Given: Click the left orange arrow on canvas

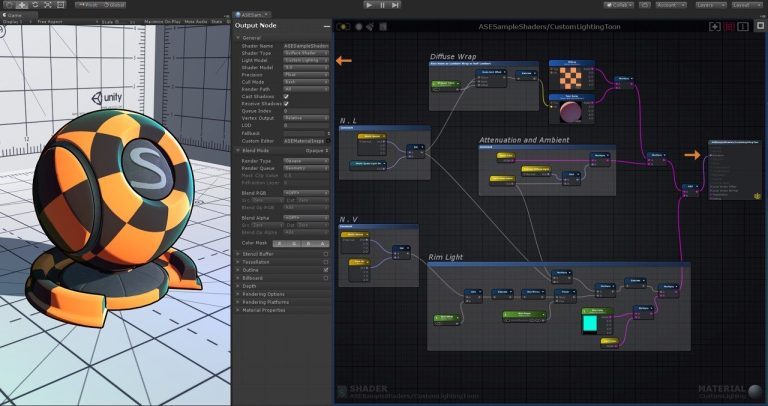Looking at the screenshot, I should point(344,61).
